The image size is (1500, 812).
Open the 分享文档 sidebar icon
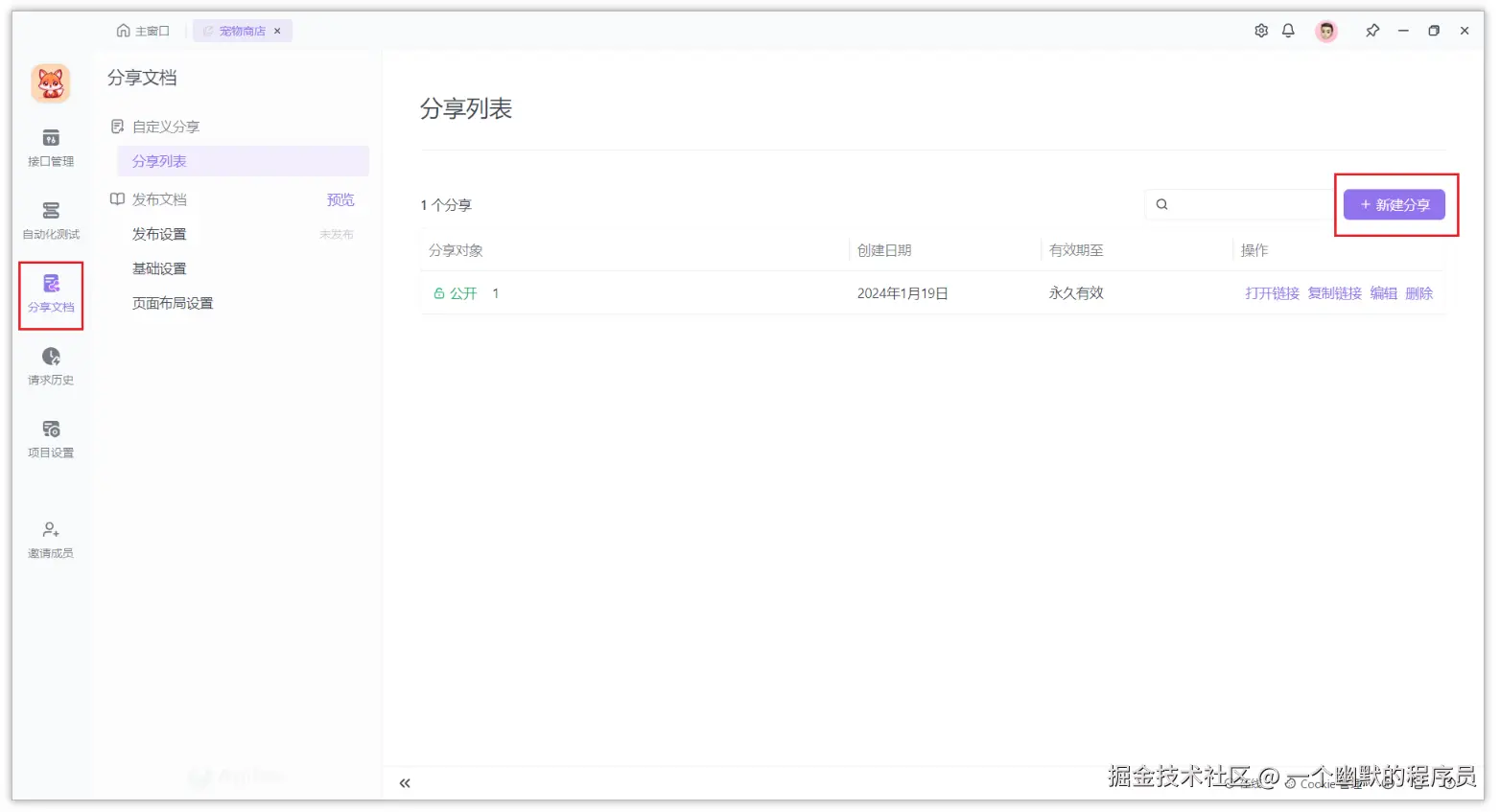click(x=50, y=294)
